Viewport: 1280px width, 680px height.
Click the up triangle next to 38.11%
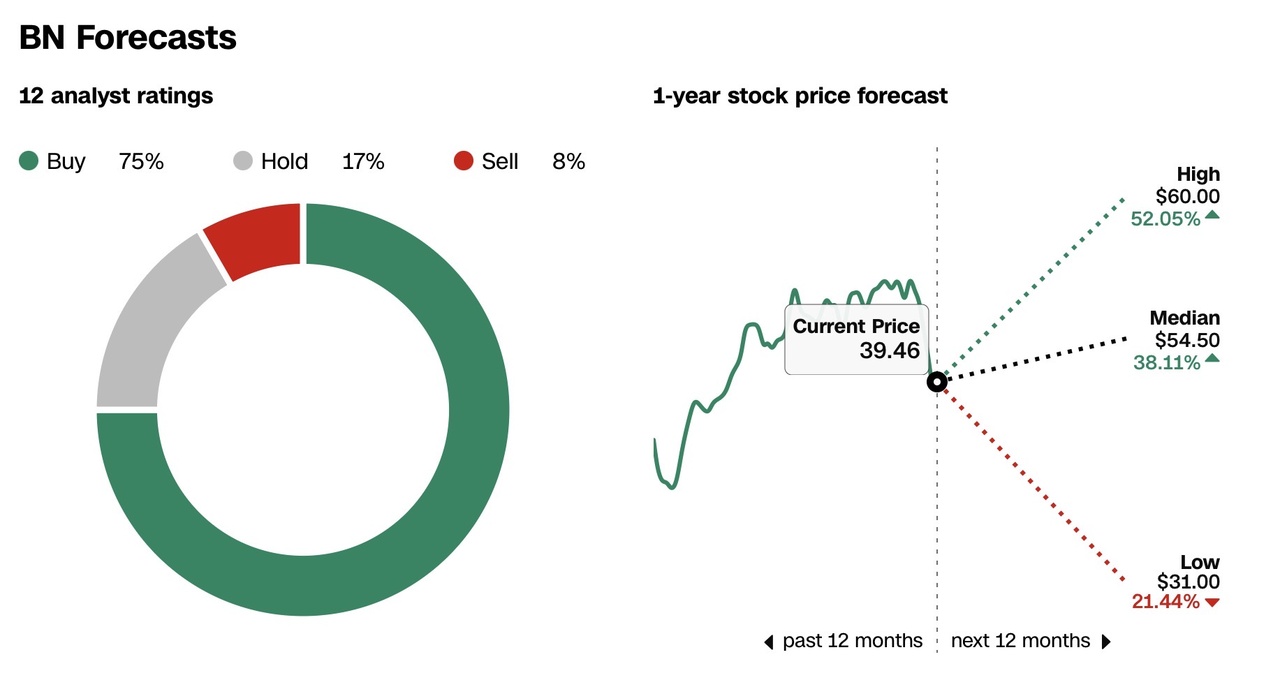[x=1212, y=359]
